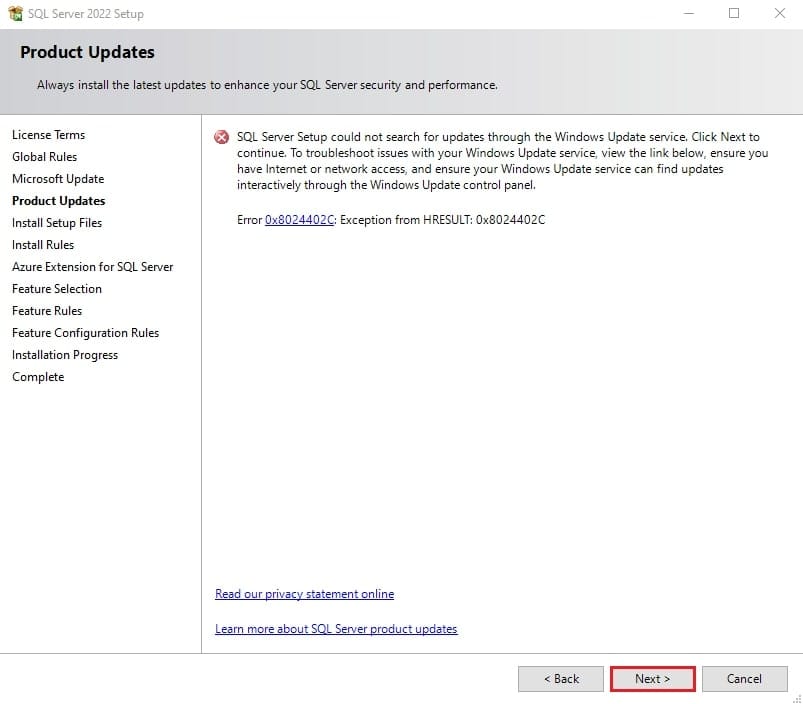This screenshot has width=803, height=704.
Task: Select Complete step
Action: (38, 377)
